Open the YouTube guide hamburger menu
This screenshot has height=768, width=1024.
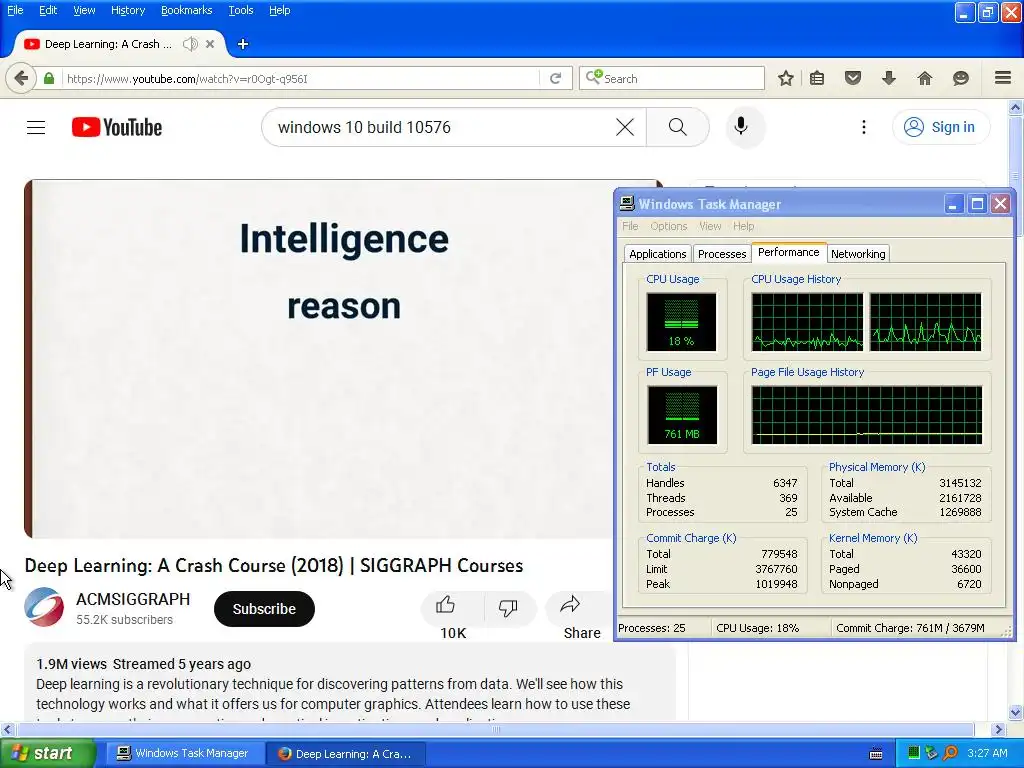[36, 127]
